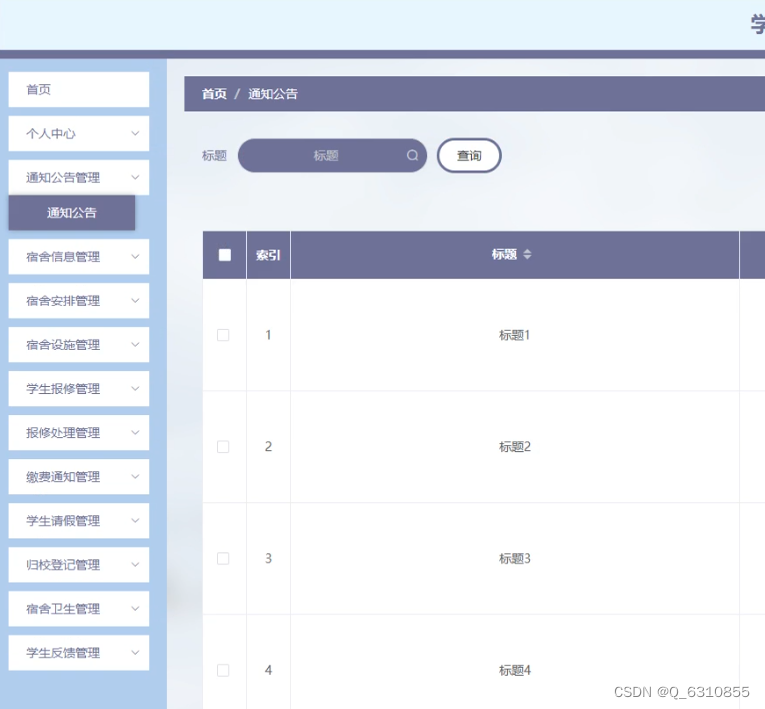
Task: Click the 查询 button
Action: click(x=469, y=155)
